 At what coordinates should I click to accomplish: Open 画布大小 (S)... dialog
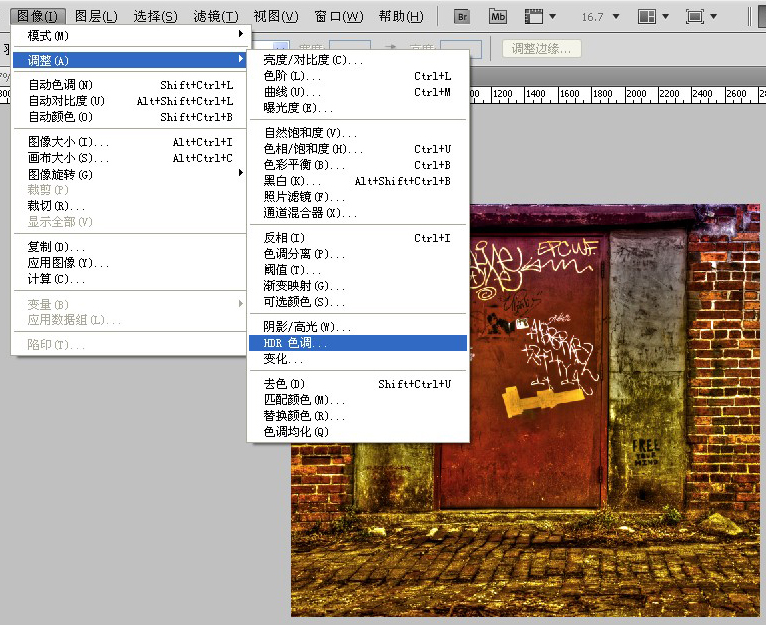pyautogui.click(x=131, y=158)
